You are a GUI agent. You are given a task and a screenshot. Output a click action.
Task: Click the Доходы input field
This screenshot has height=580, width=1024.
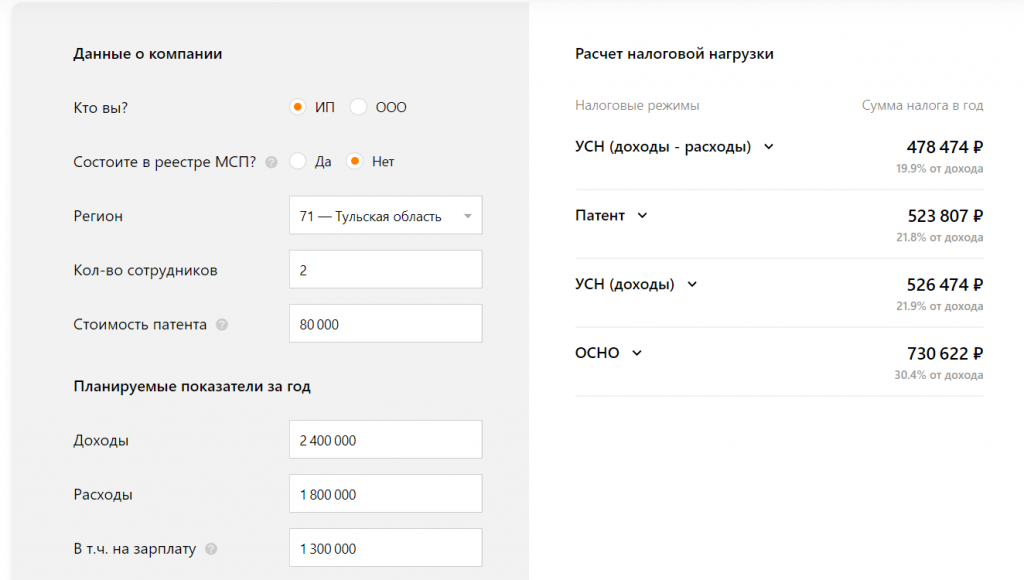(385, 441)
